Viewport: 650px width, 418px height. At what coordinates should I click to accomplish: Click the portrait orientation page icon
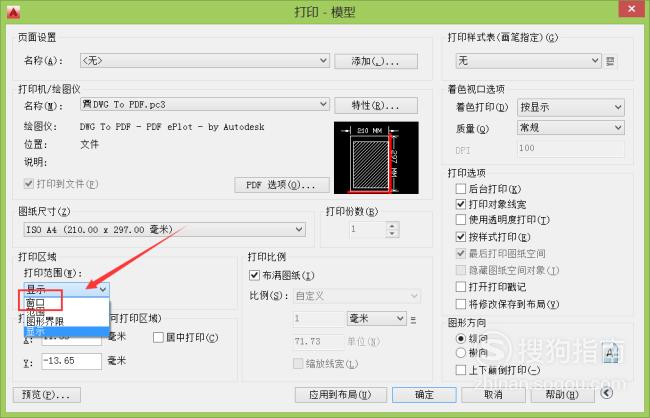[x=611, y=353]
